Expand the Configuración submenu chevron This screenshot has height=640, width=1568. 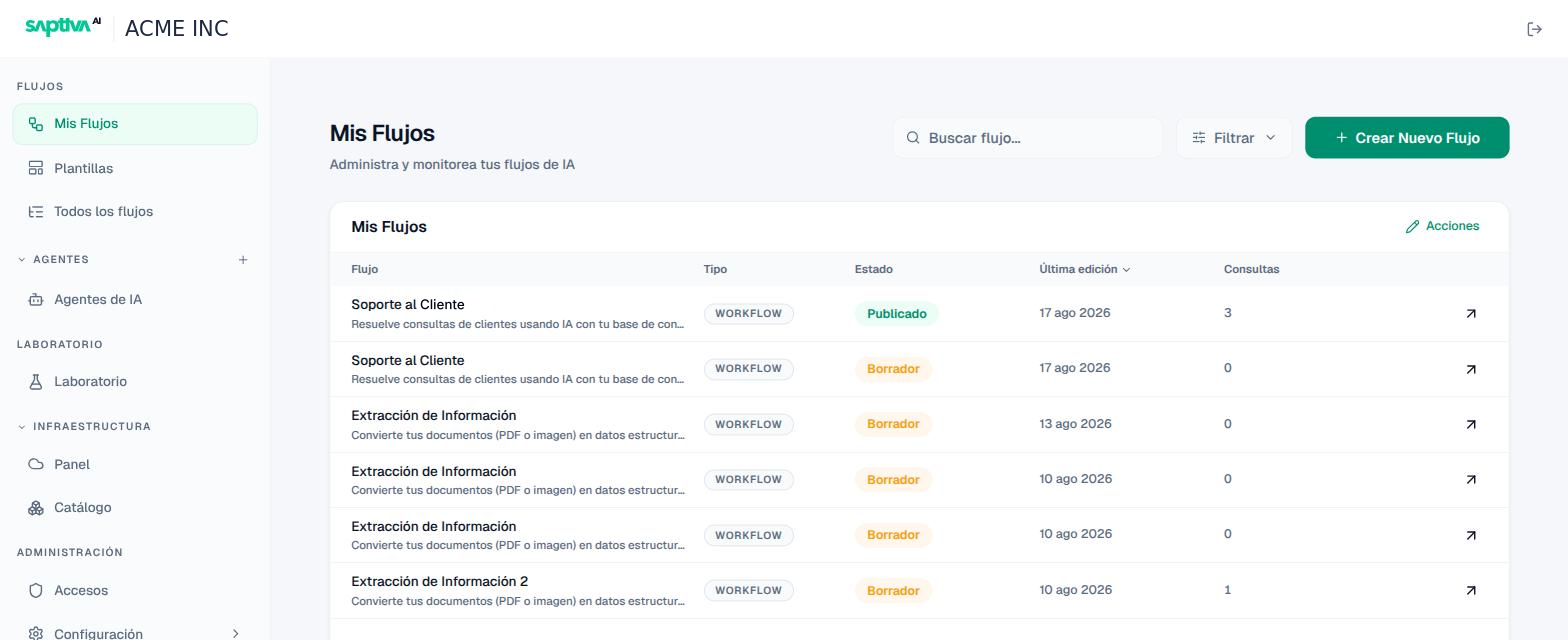click(x=236, y=634)
